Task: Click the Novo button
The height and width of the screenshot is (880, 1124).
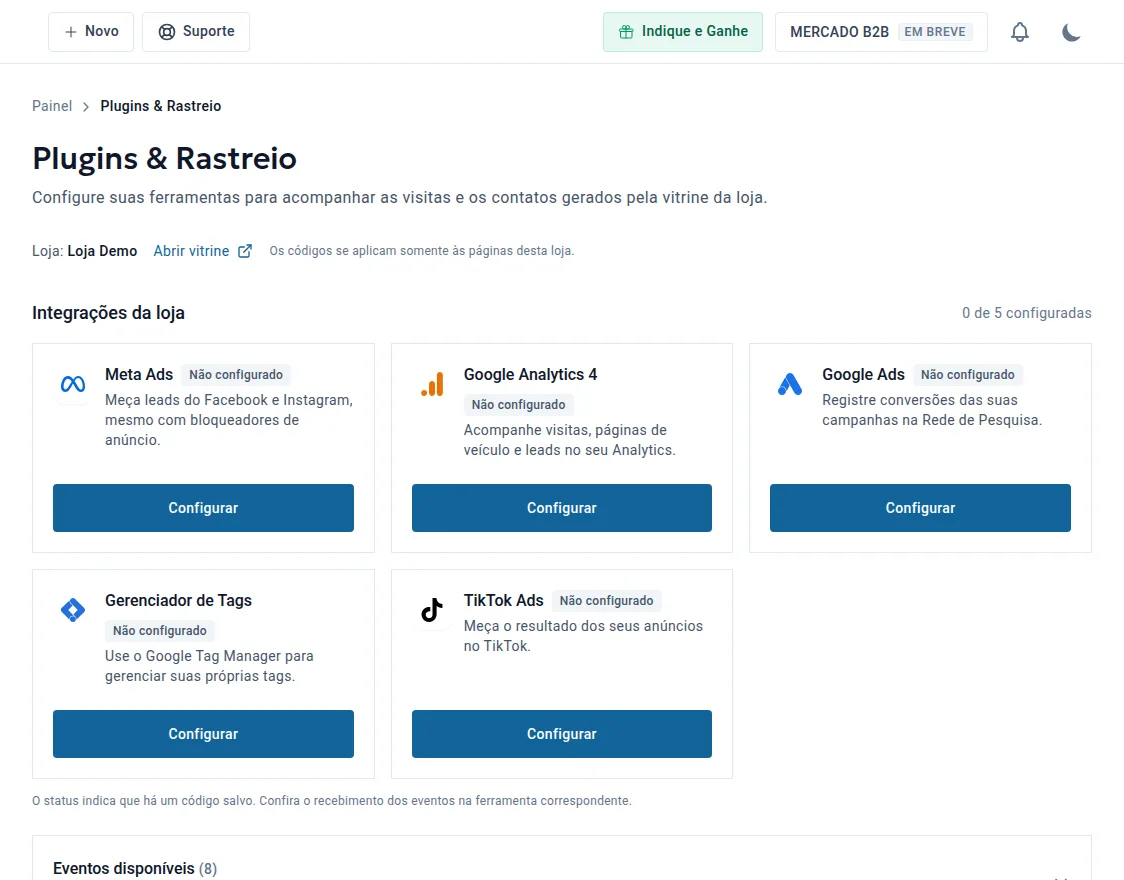Action: click(91, 32)
